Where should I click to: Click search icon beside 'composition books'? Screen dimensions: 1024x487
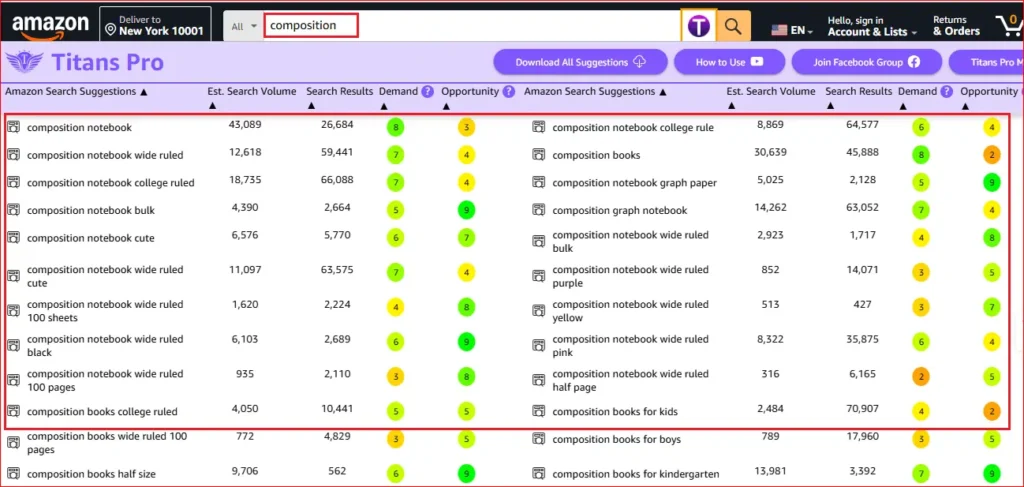point(539,155)
